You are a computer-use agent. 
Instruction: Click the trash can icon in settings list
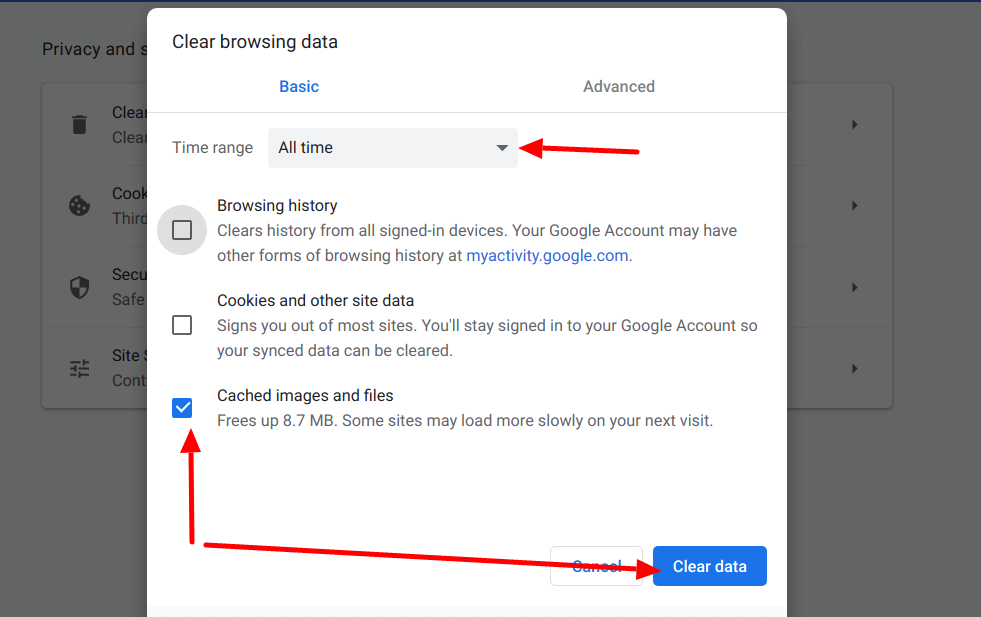click(79, 125)
